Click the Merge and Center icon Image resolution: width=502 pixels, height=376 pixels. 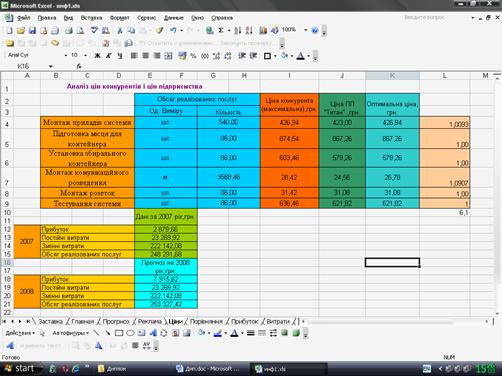click(x=168, y=56)
